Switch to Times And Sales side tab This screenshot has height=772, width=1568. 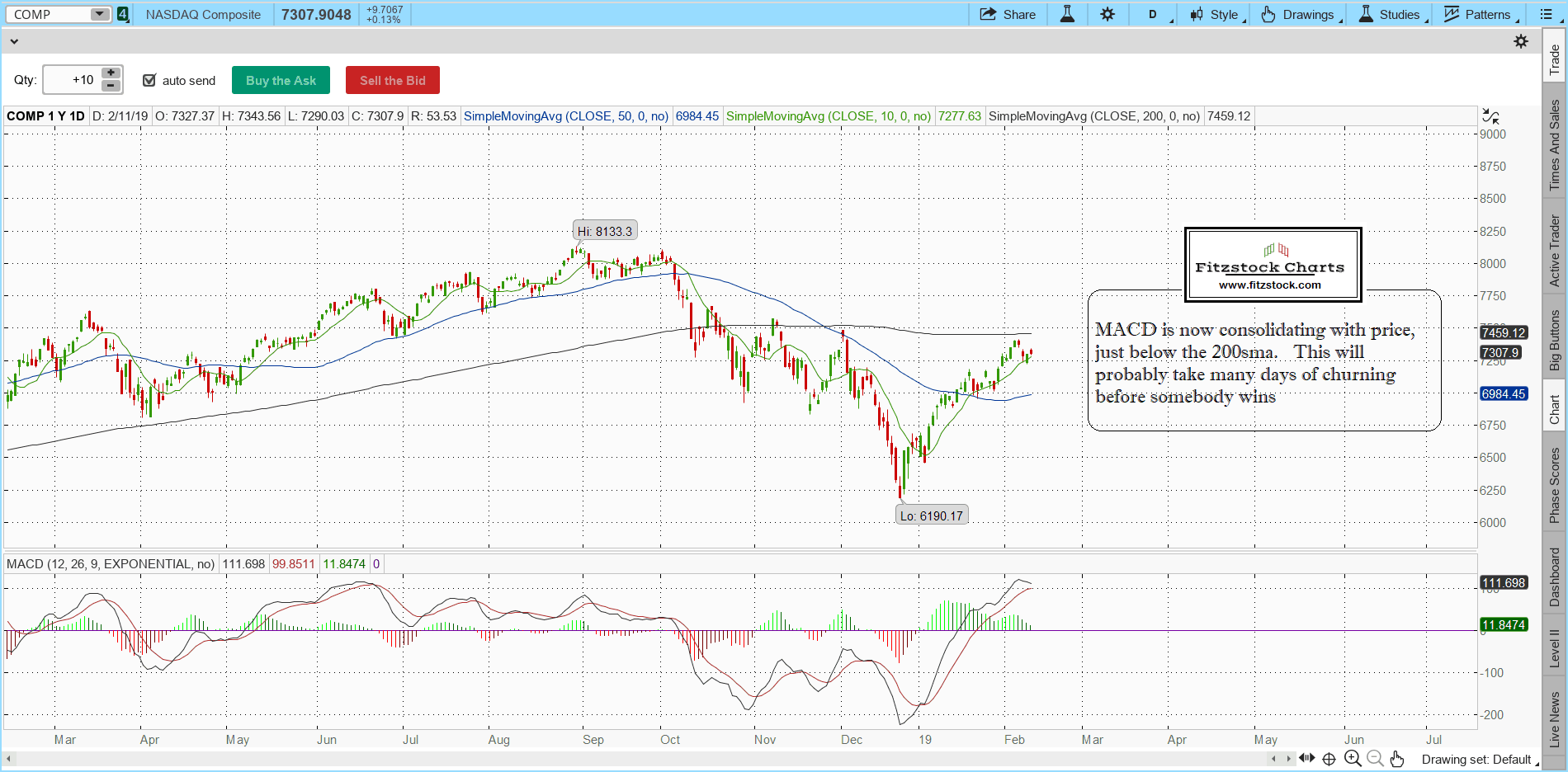[1555, 145]
